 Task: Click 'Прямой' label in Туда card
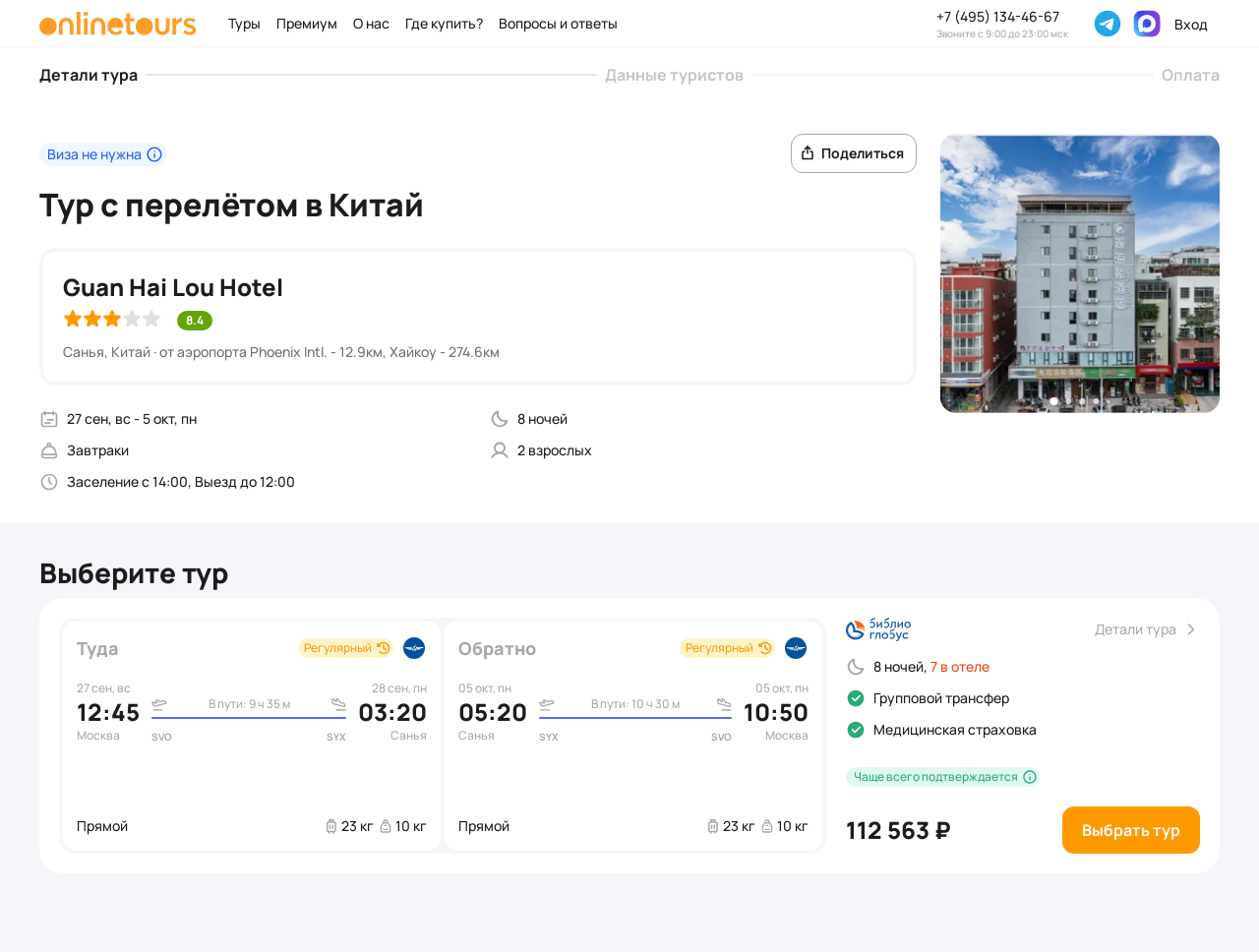102,826
